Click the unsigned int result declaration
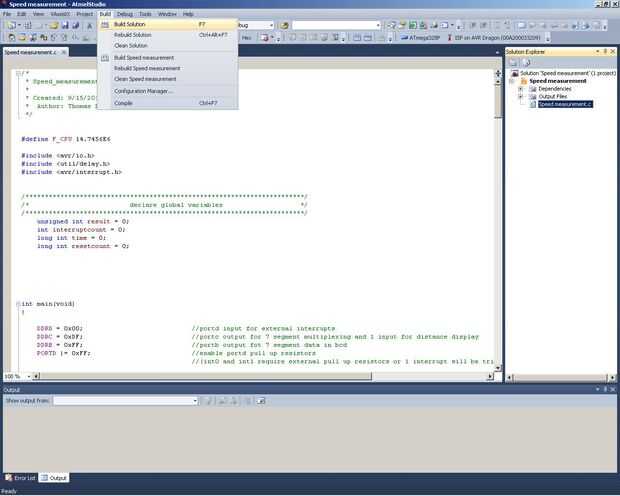The width and height of the screenshot is (620, 496). [83, 221]
